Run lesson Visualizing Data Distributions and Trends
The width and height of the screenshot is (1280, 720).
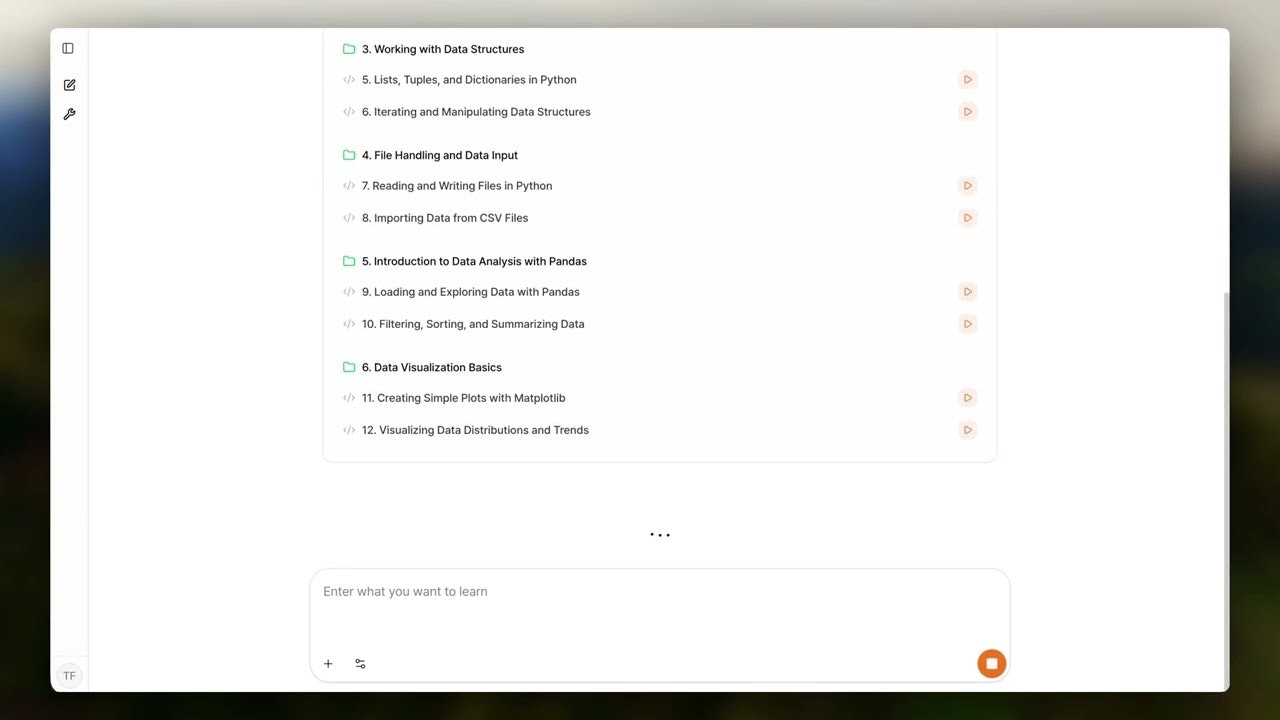coord(967,430)
